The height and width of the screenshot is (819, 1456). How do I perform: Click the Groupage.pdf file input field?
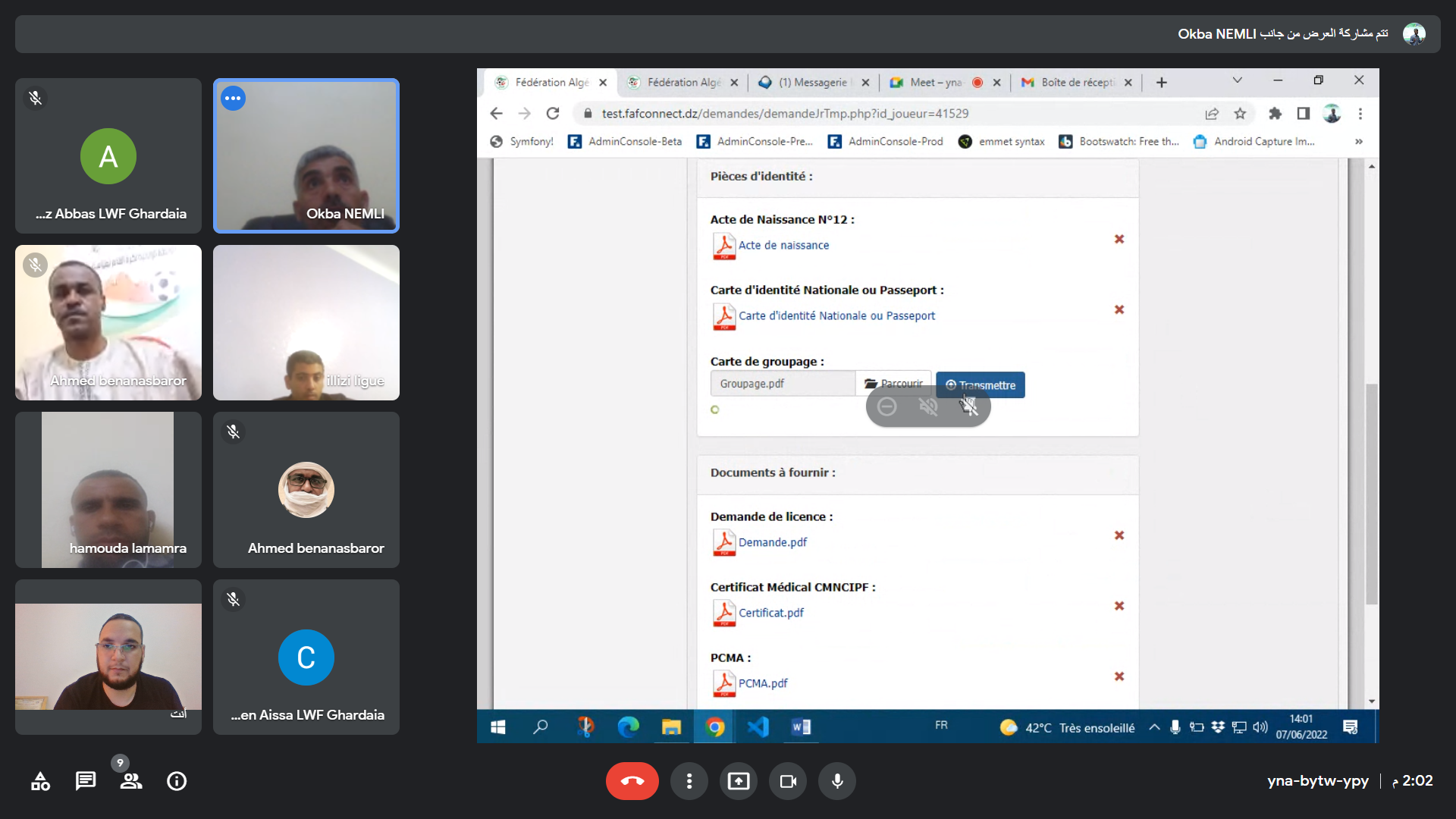pos(782,384)
